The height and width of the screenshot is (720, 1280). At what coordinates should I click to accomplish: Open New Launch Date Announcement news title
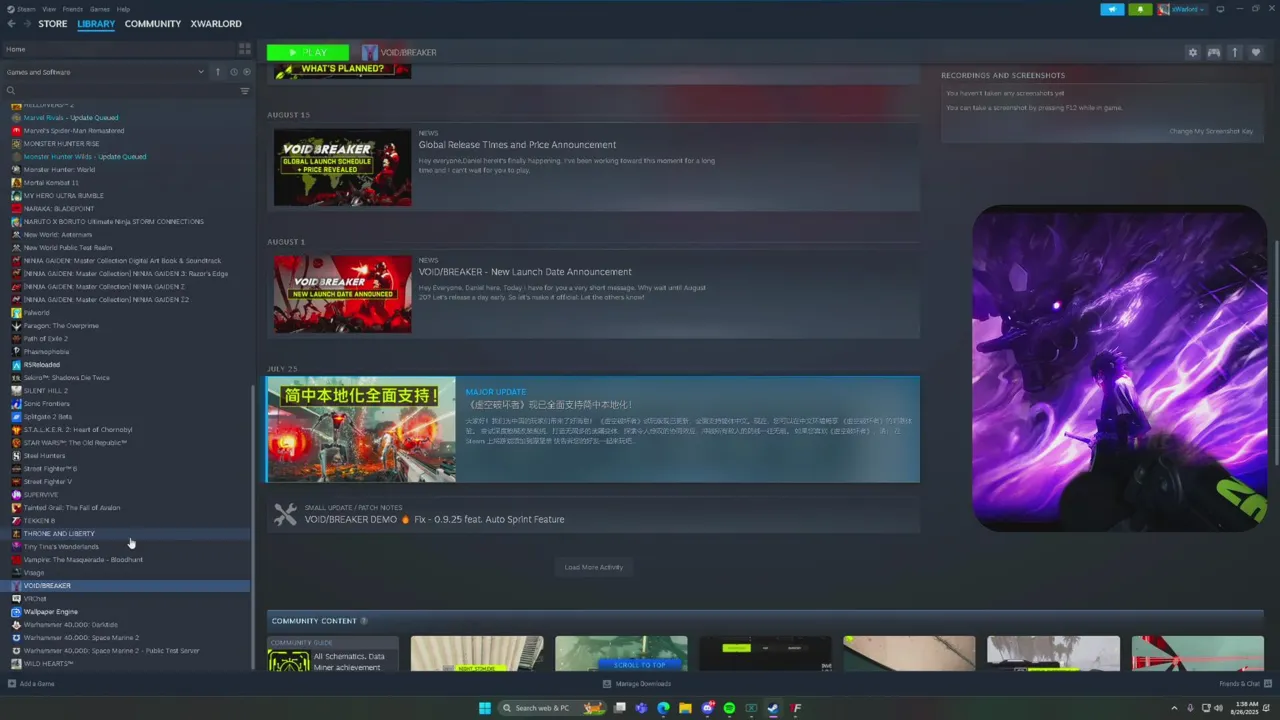pos(525,272)
